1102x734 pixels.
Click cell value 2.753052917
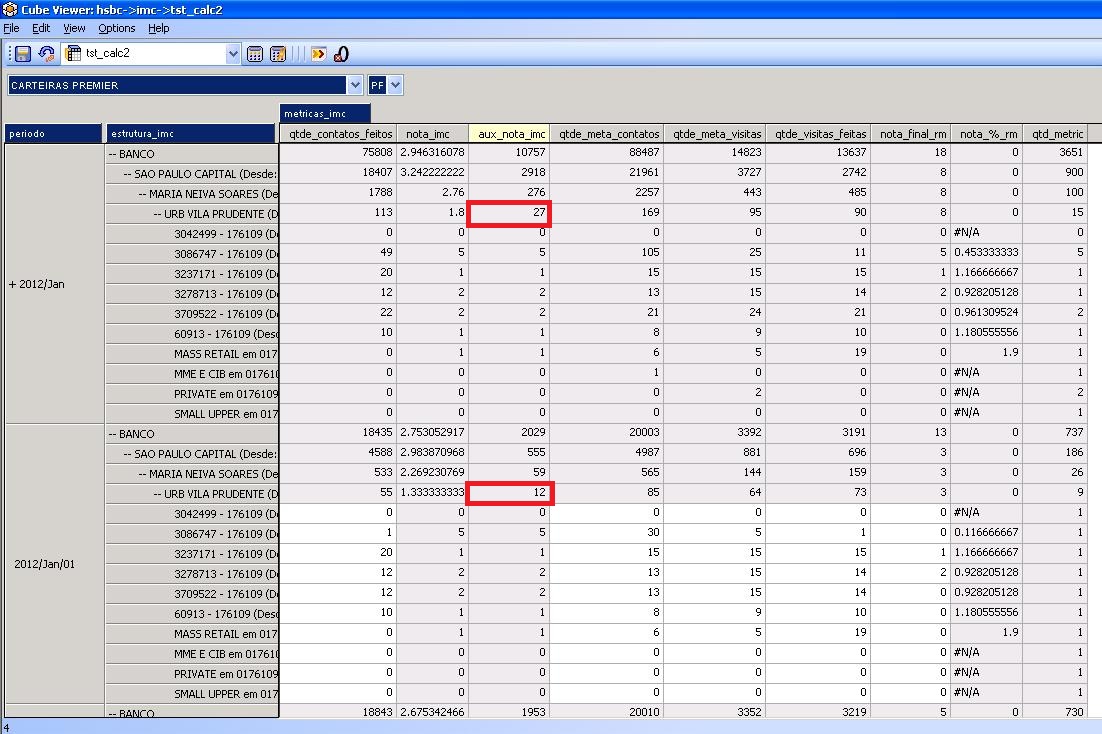[432, 432]
